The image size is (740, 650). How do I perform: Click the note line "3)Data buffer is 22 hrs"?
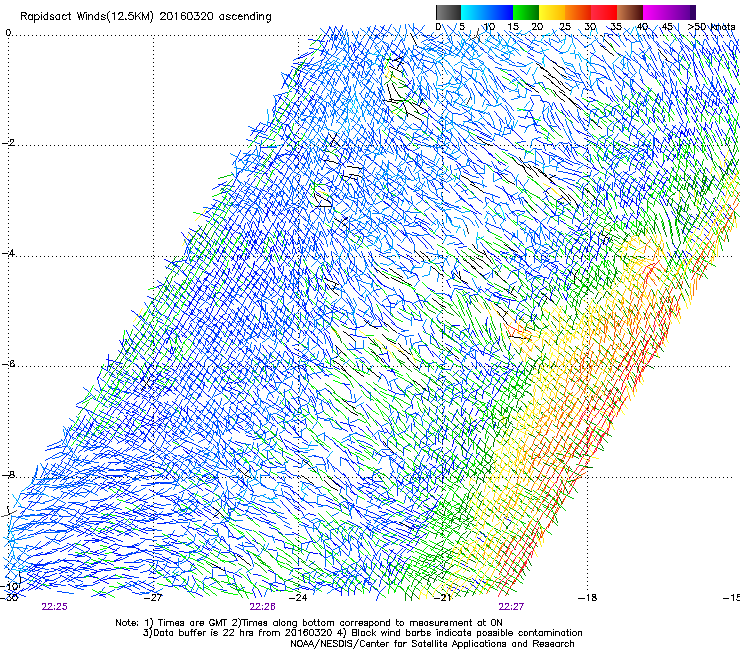click(x=362, y=633)
